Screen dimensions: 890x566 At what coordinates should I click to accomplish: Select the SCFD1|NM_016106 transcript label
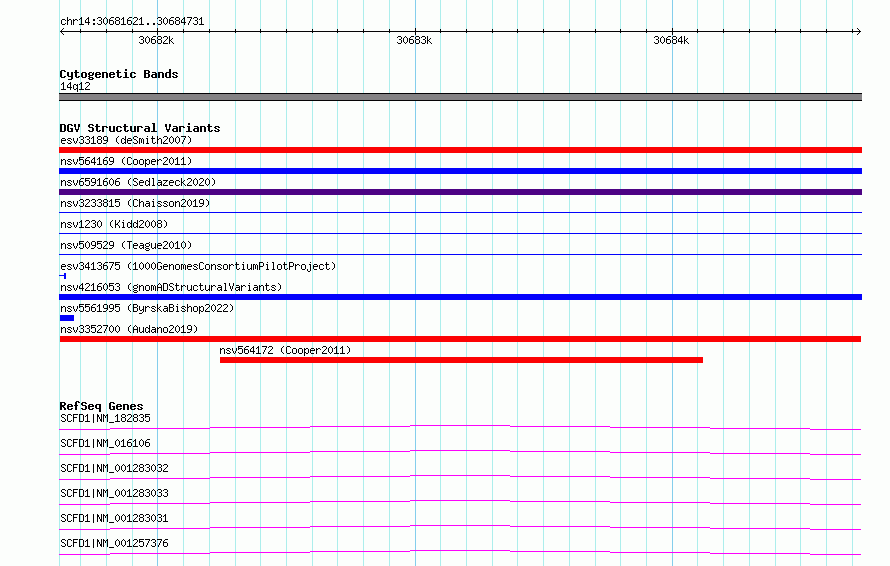click(105, 443)
